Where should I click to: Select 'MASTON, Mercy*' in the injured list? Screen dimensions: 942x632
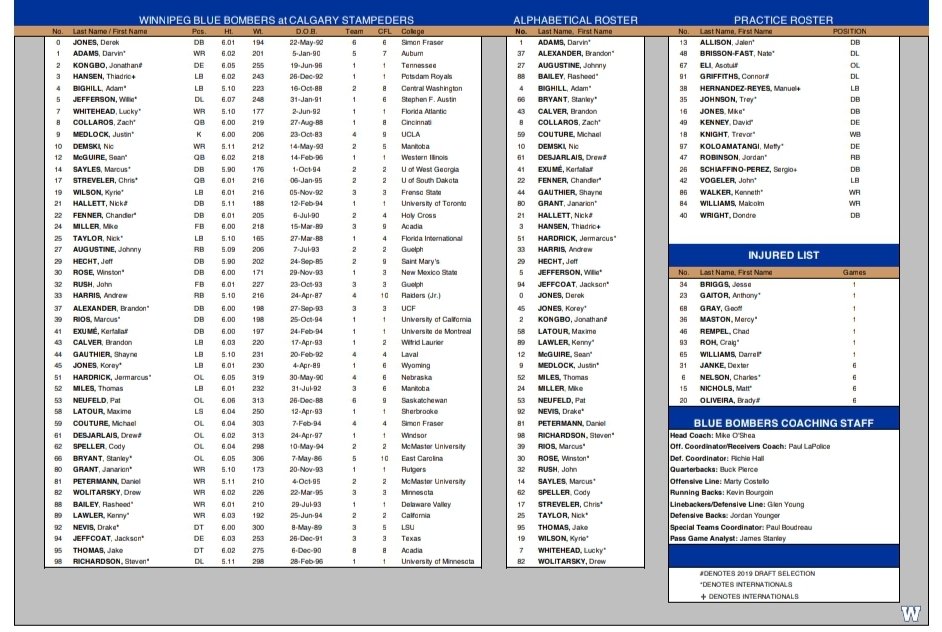(x=728, y=320)
